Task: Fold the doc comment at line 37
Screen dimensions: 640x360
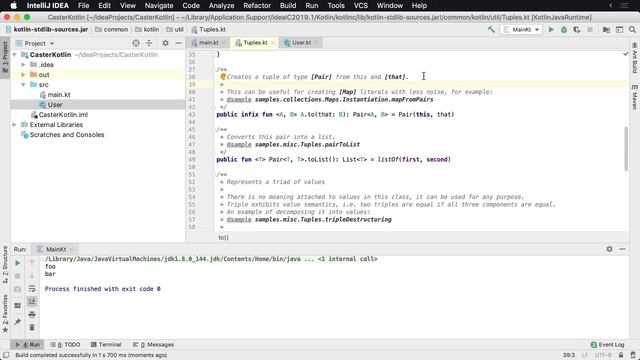Action: coord(214,70)
